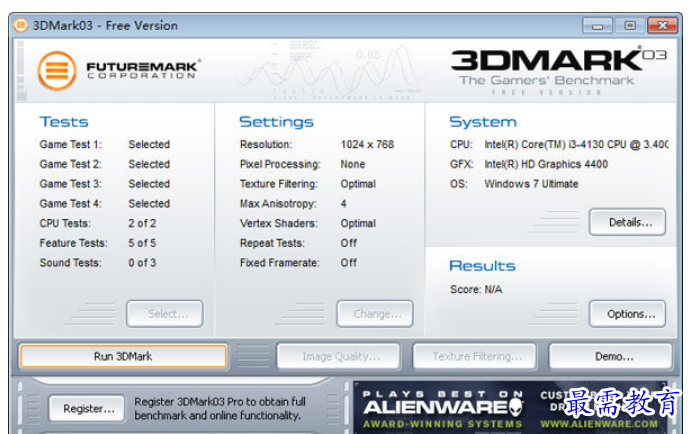This screenshot has width=688, height=434.
Task: Click the CPU Intel Core i3-4130 text
Action: (x=576, y=144)
